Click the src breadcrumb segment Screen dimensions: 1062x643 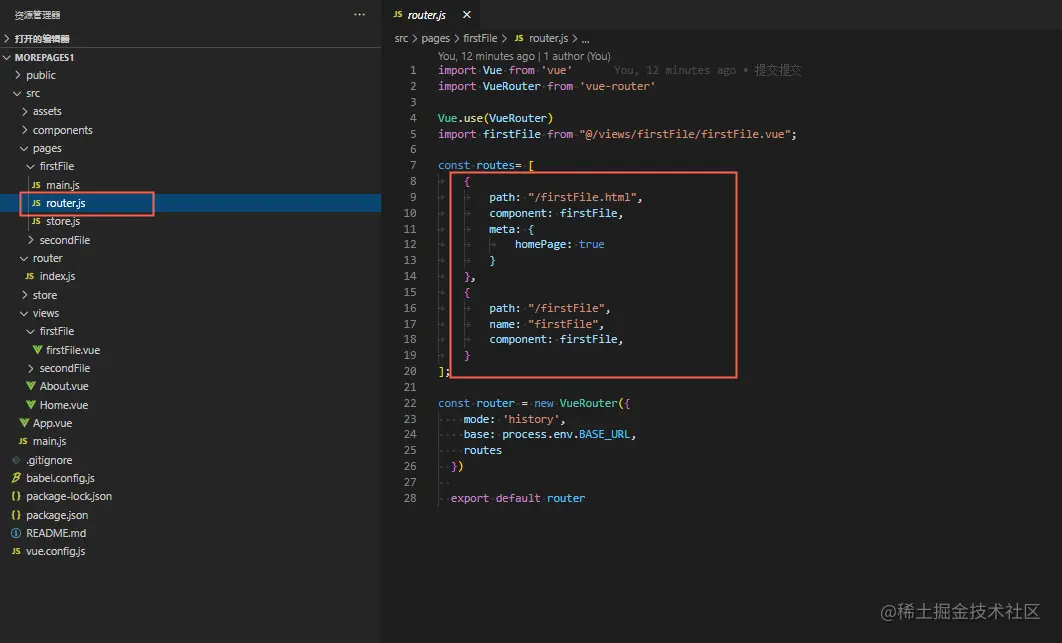pos(402,39)
